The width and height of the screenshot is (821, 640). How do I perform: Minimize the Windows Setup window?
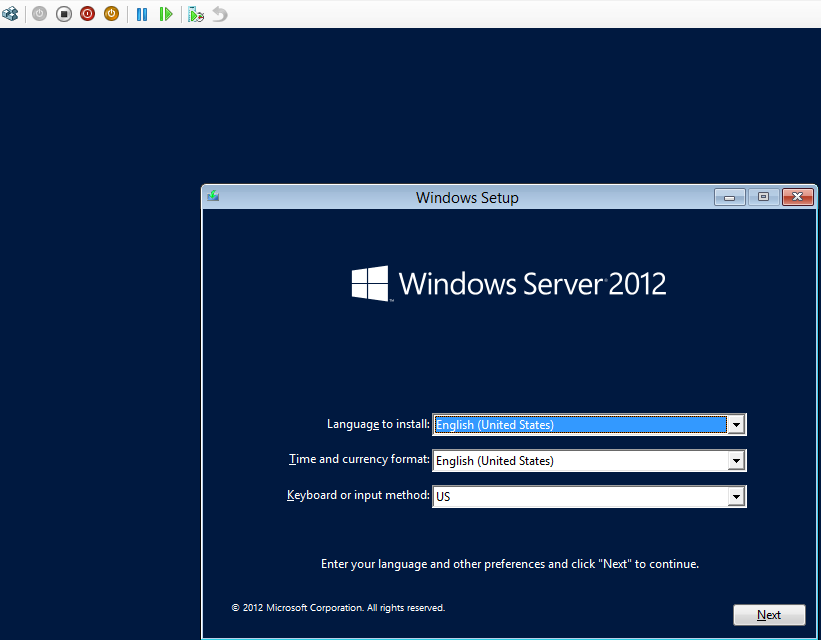tap(729, 197)
